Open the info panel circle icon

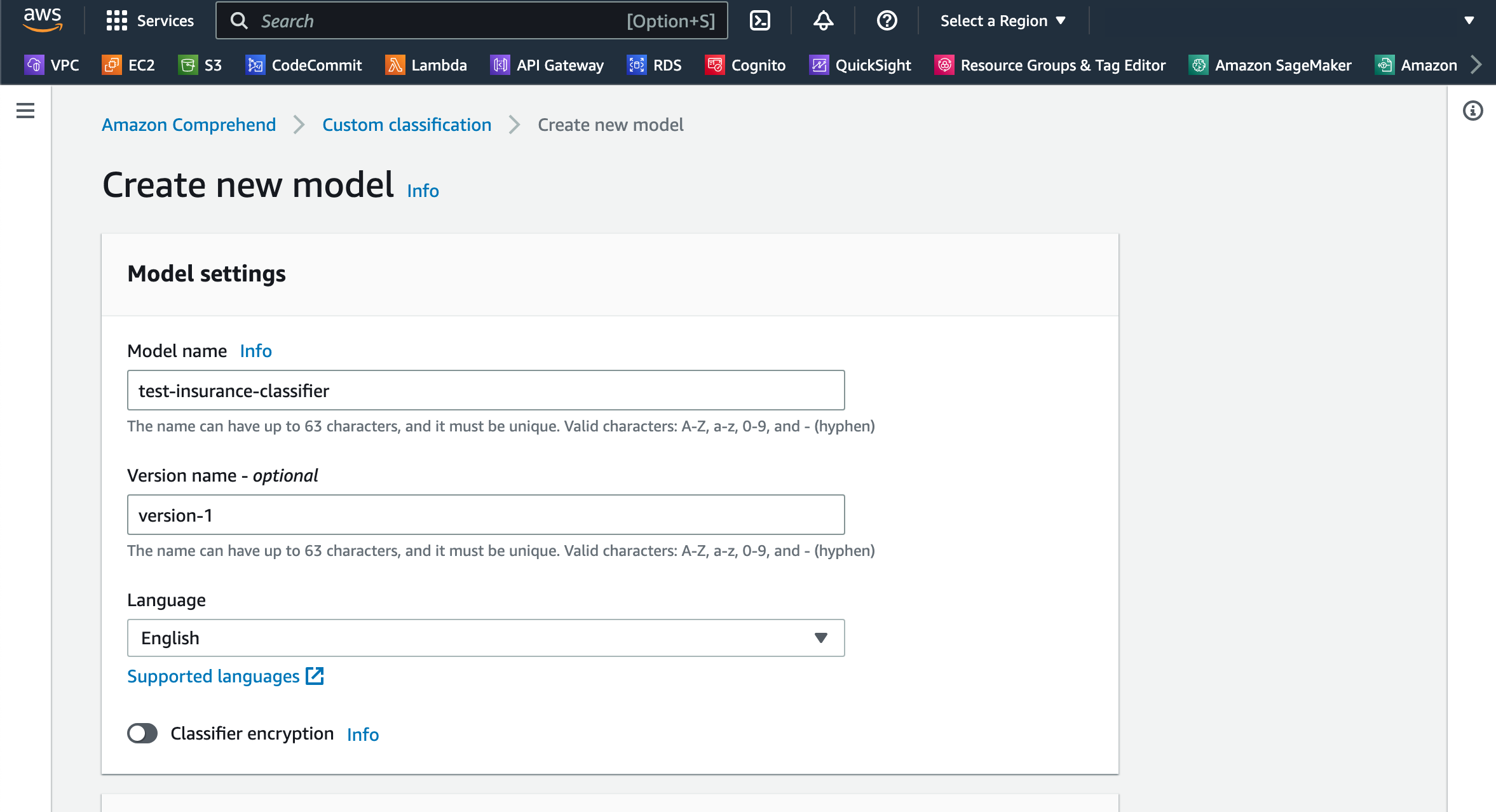(x=1472, y=111)
